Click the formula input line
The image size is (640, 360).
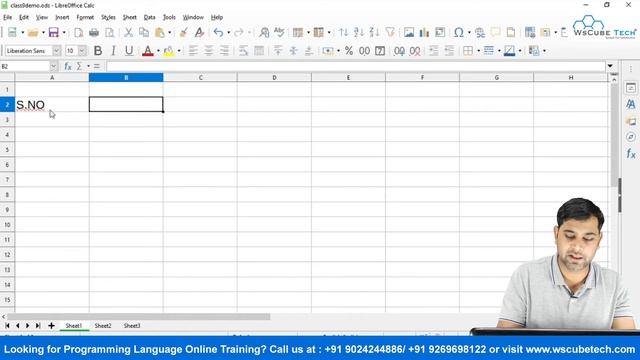[x=356, y=66]
